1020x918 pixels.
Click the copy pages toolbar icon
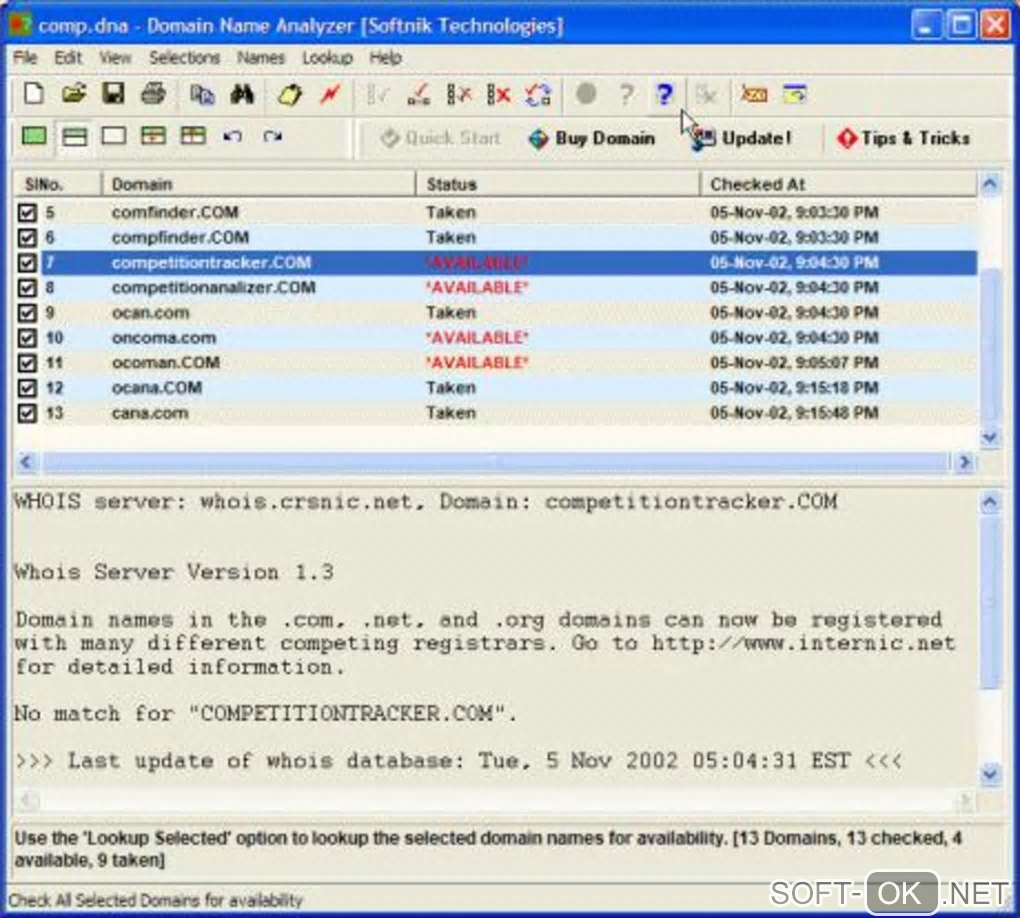click(x=202, y=95)
